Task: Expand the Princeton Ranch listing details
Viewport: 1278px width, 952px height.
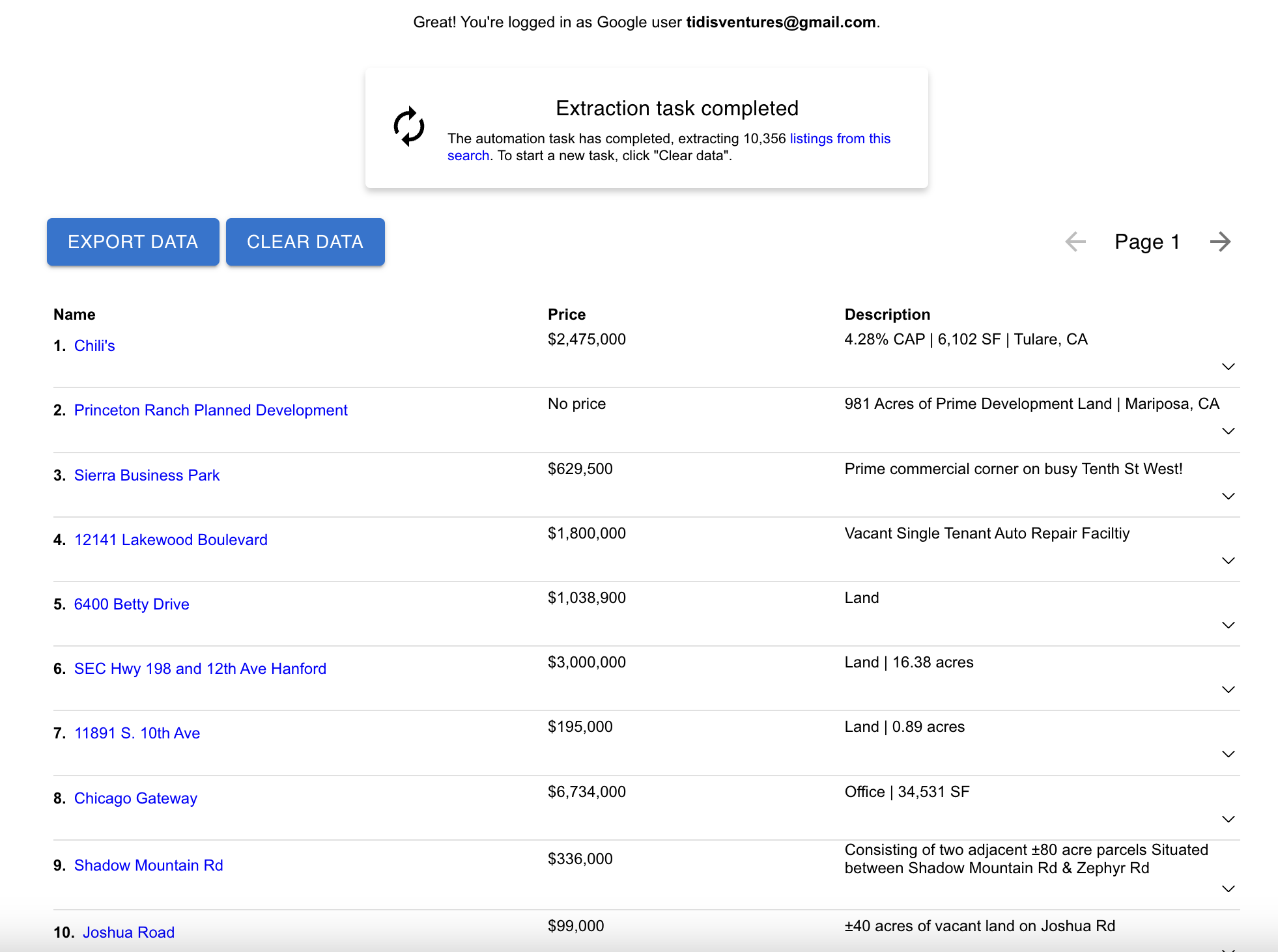Action: (x=1228, y=431)
